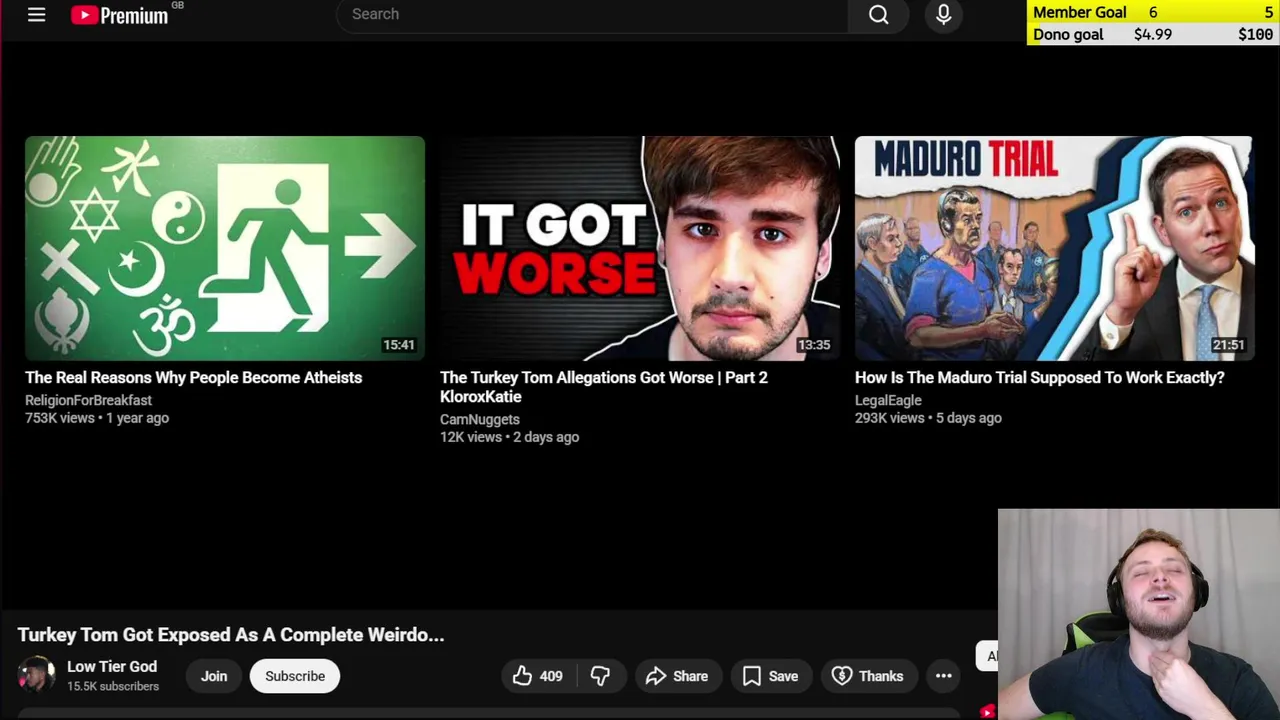The height and width of the screenshot is (720, 1280).
Task: Click the 15:41 duration badge
Action: pyautogui.click(x=398, y=345)
